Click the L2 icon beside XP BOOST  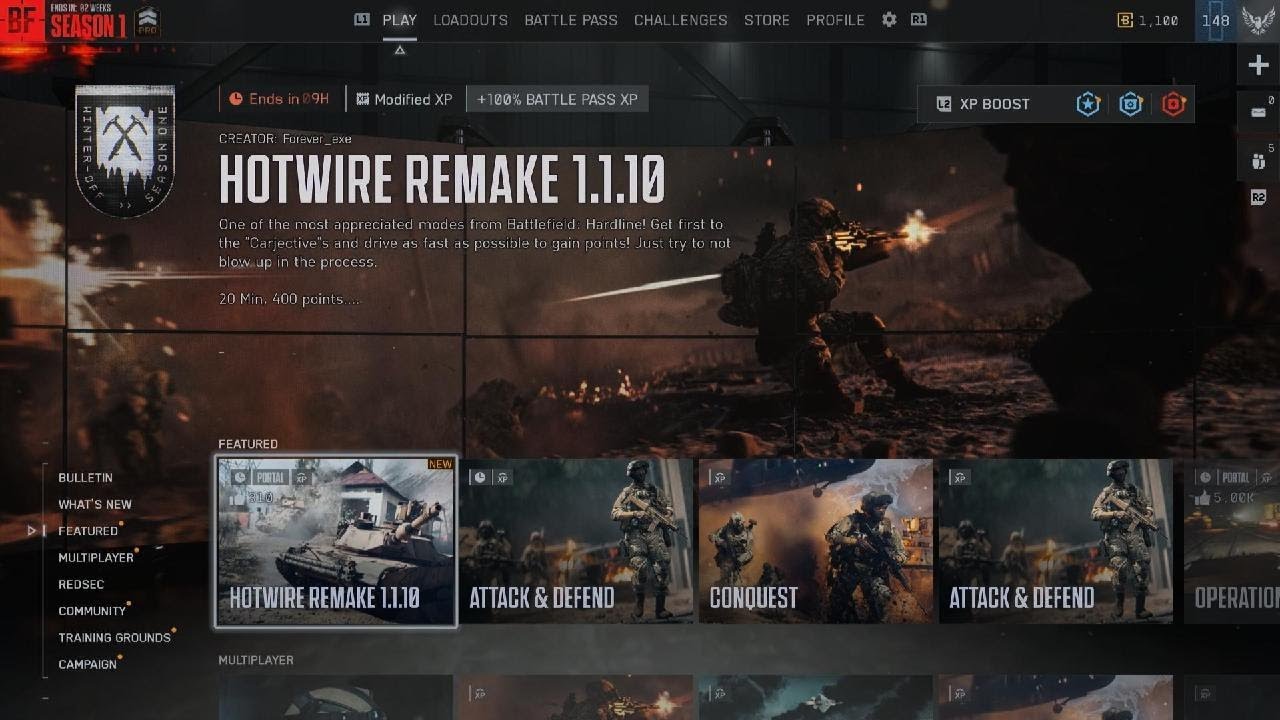(x=943, y=104)
